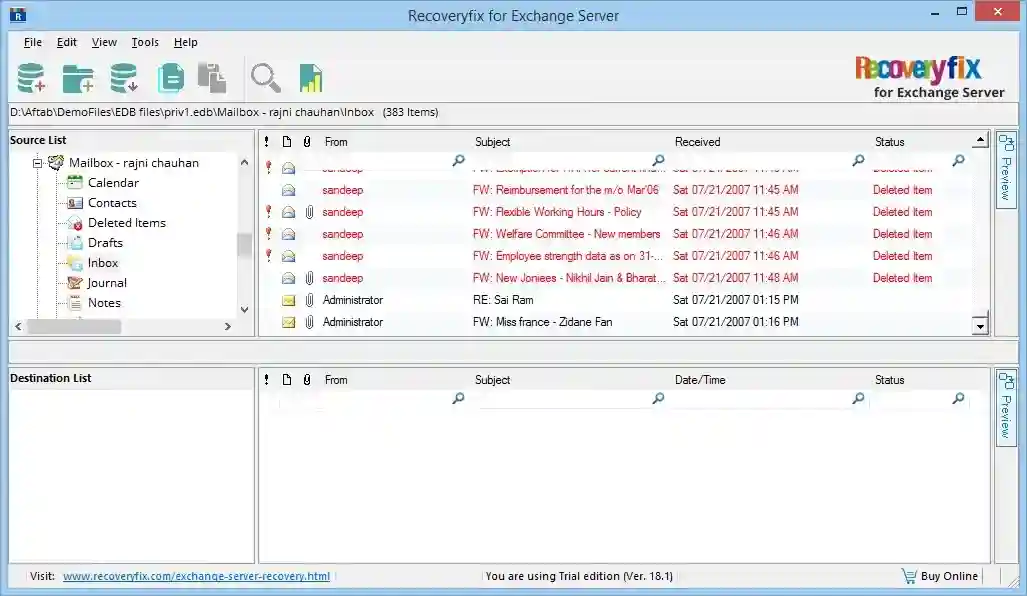Click the Drafts folder icon
The height and width of the screenshot is (596, 1027).
pyautogui.click(x=75, y=243)
